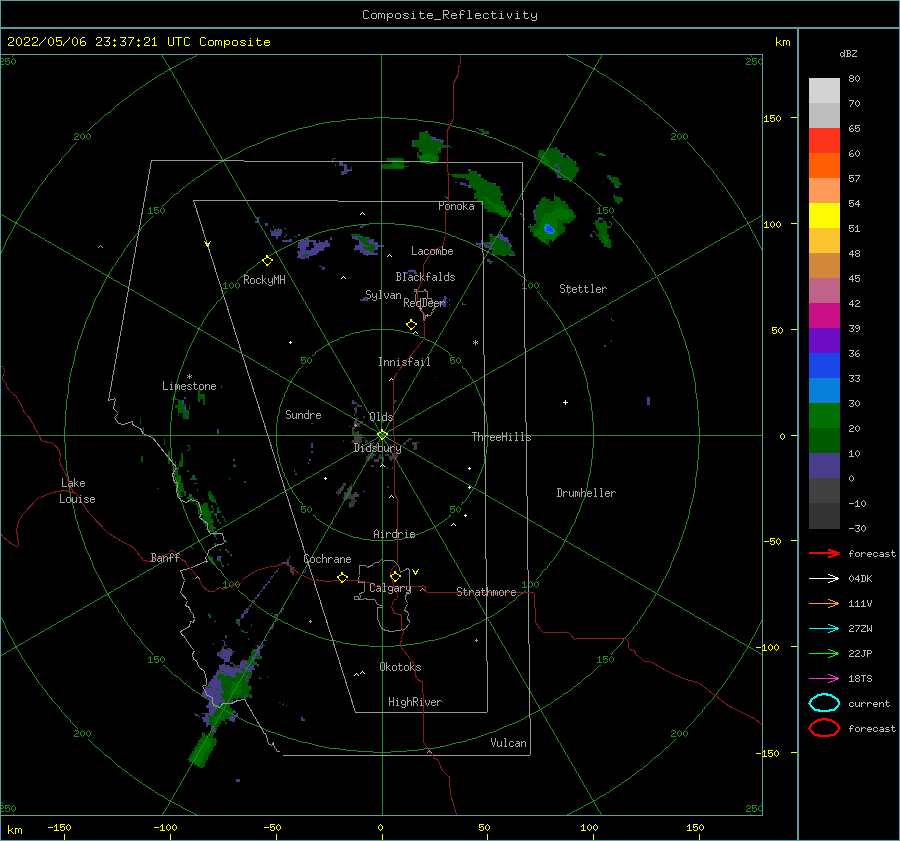This screenshot has width=900, height=841.
Task: Click the magenta swatch in the dBZ scale
Action: pos(824,316)
